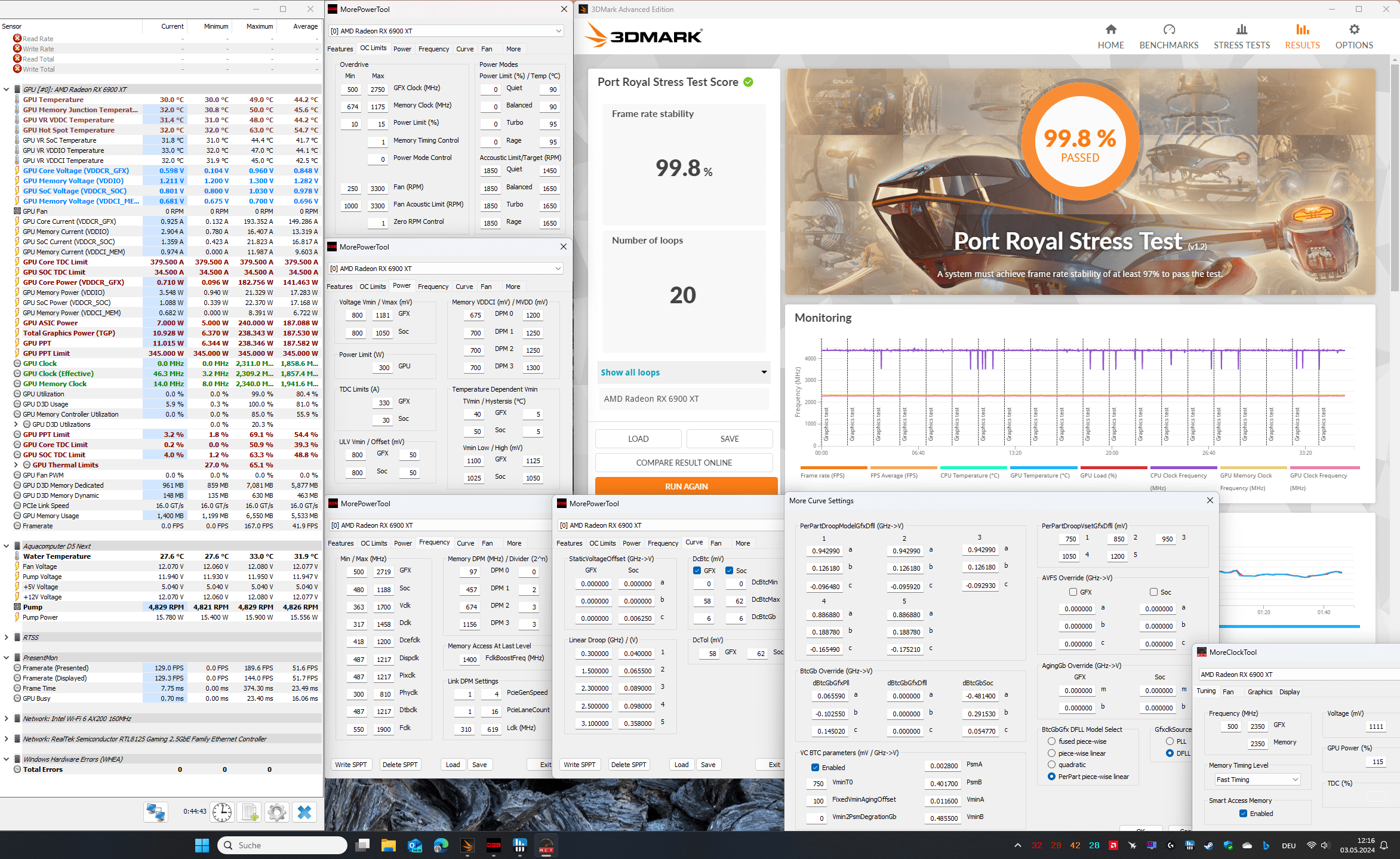
Task: Select the fused piece-wise radio button
Action: pos(1052,741)
